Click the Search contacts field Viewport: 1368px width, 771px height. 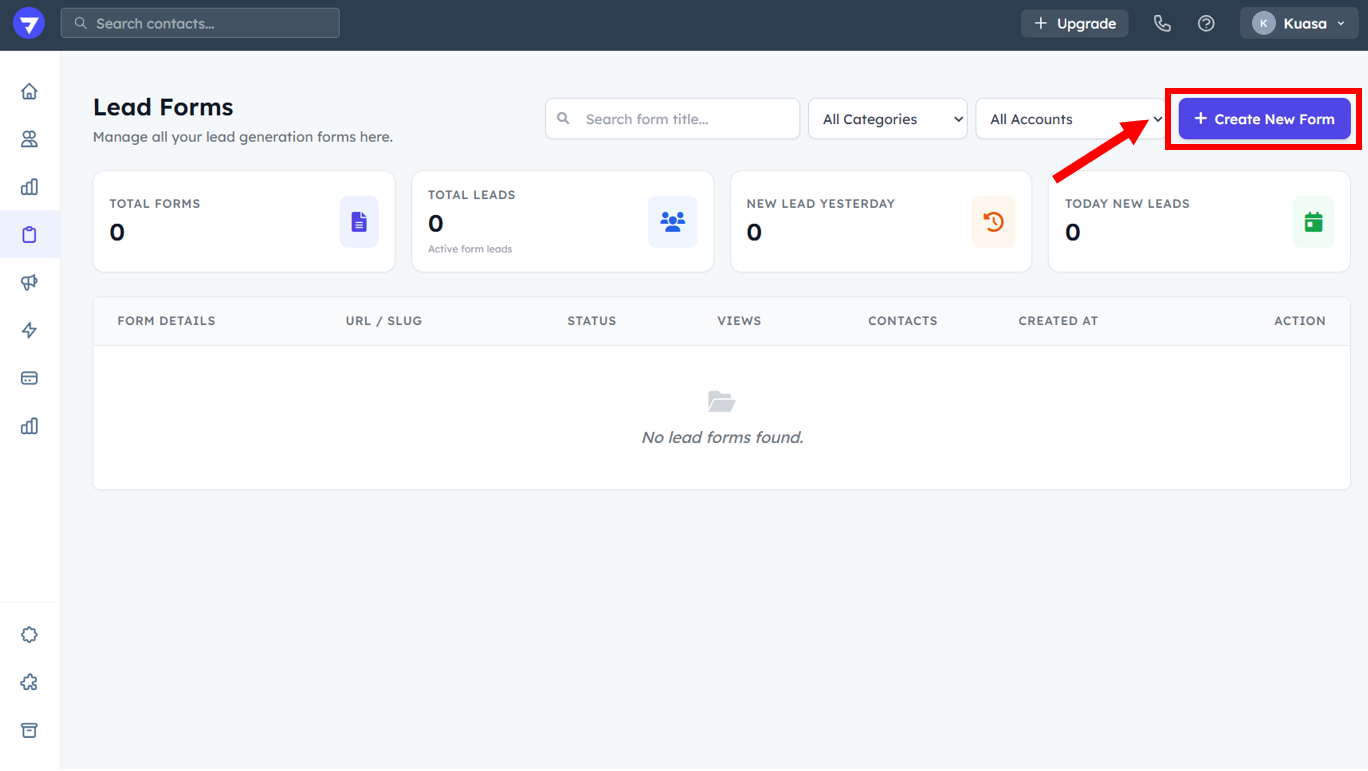pos(200,23)
